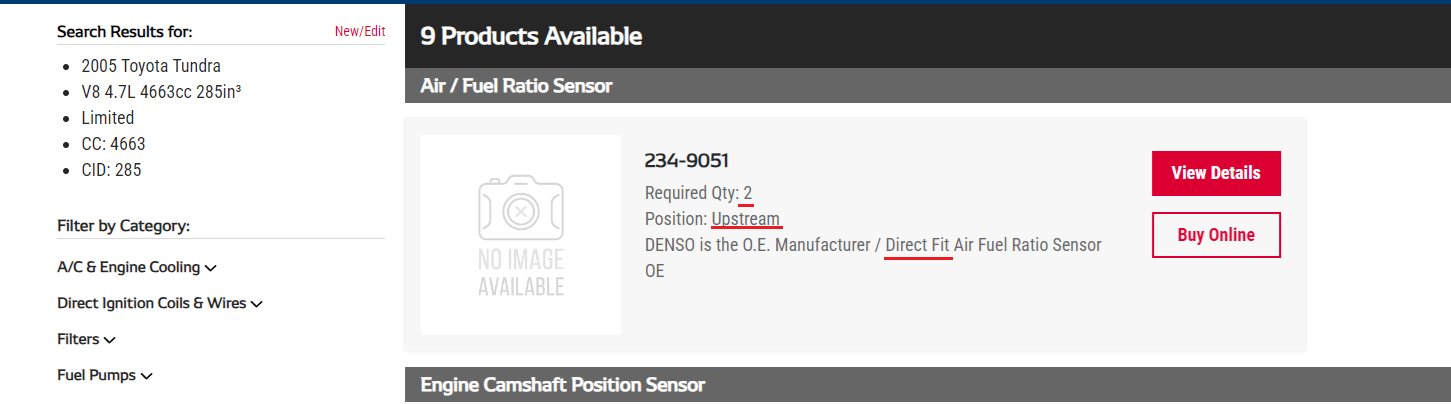Open the New/Edit search link
The height and width of the screenshot is (404, 1451).
coord(360,31)
